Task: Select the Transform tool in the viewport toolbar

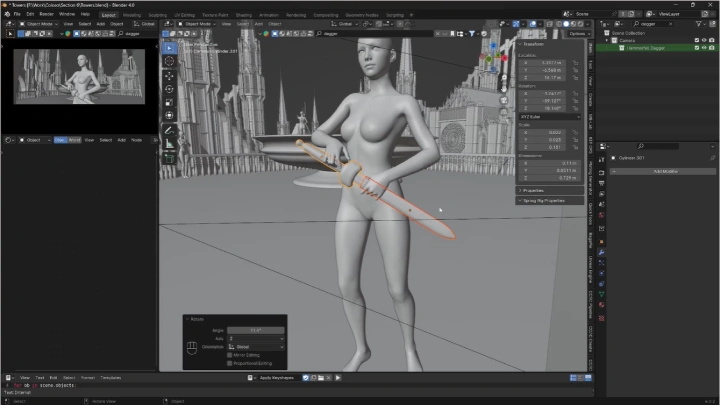Action: click(169, 116)
